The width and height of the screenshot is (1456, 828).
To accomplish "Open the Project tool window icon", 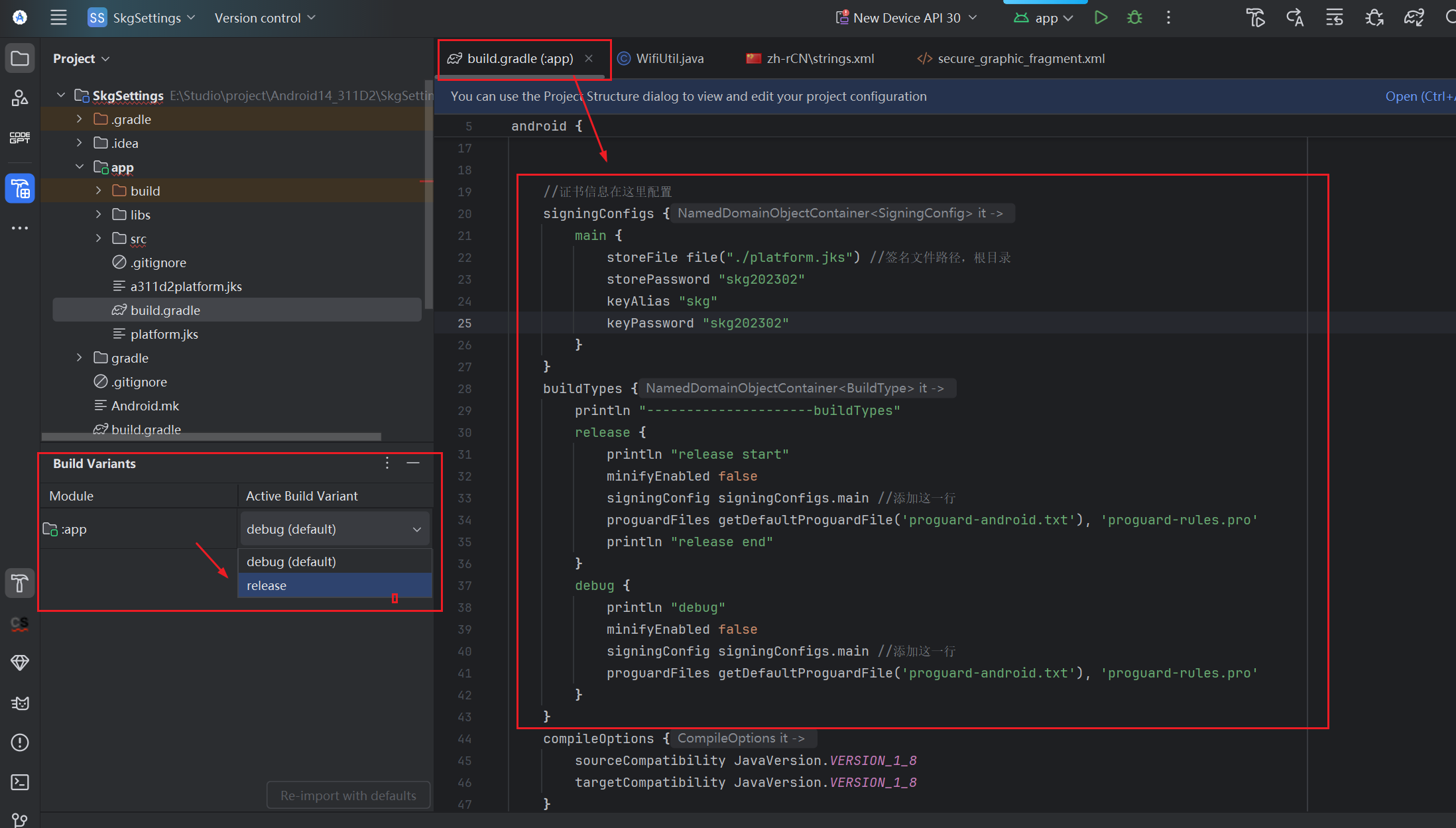I will pyautogui.click(x=20, y=58).
